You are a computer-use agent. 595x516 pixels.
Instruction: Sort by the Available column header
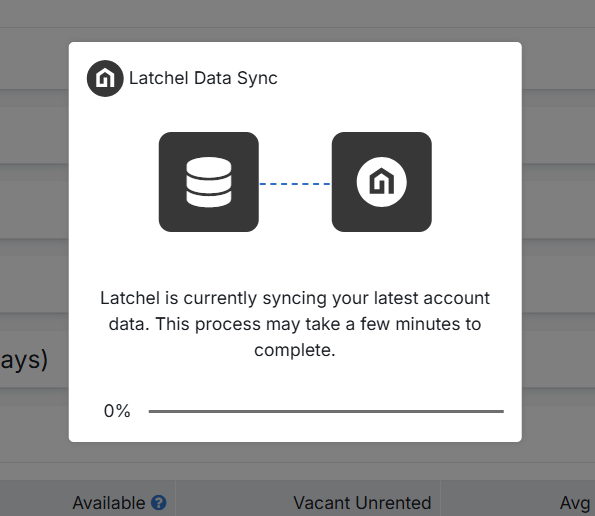[109, 503]
